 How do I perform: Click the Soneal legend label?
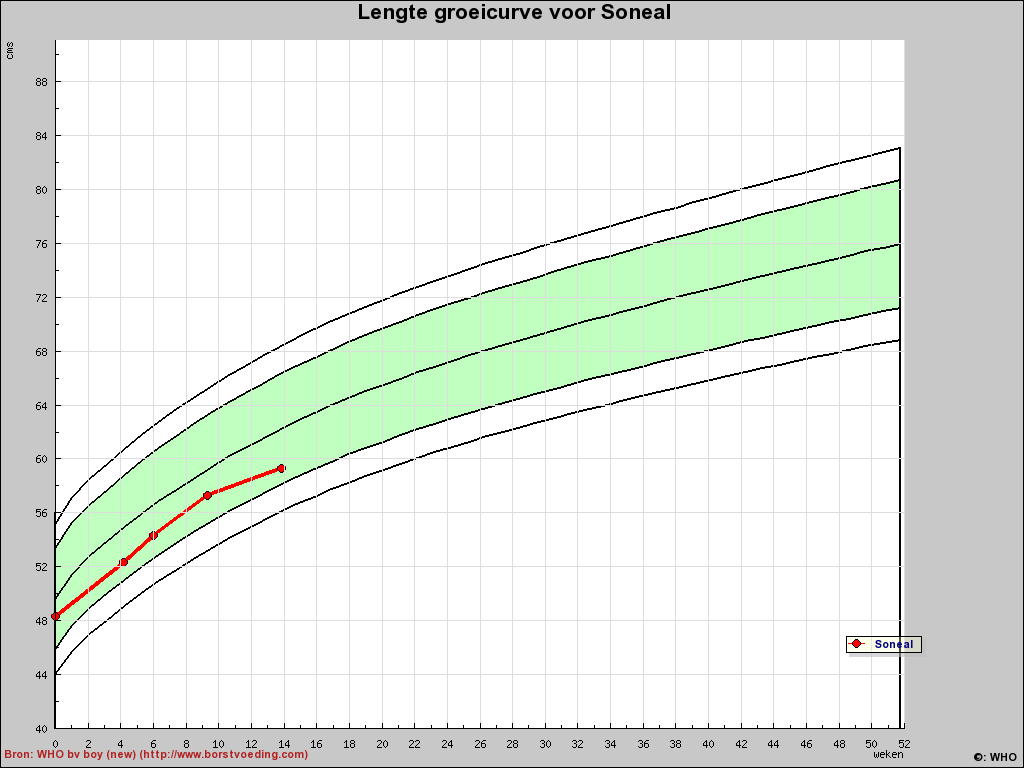click(893, 644)
